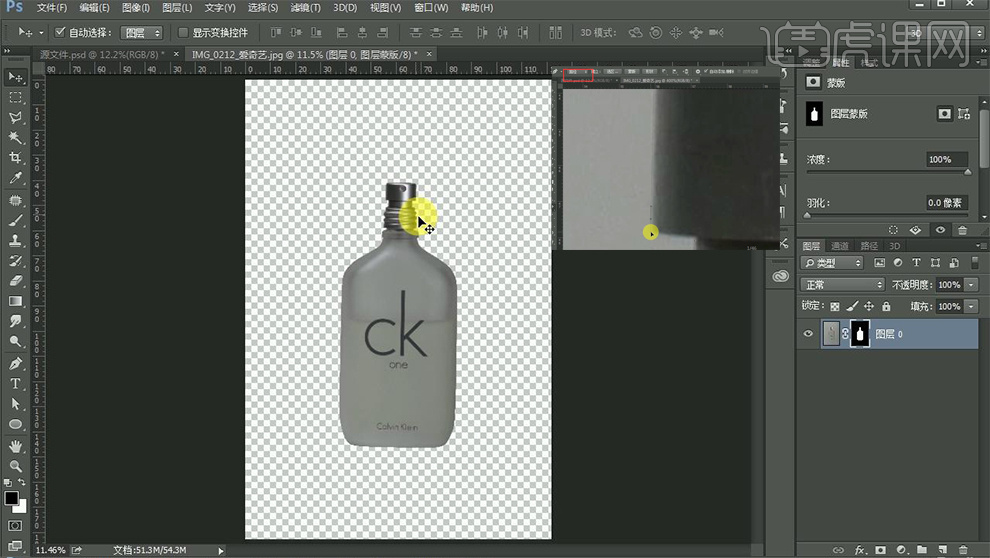The image size is (990, 558).
Task: Open status bar info arrow
Action: [220, 550]
